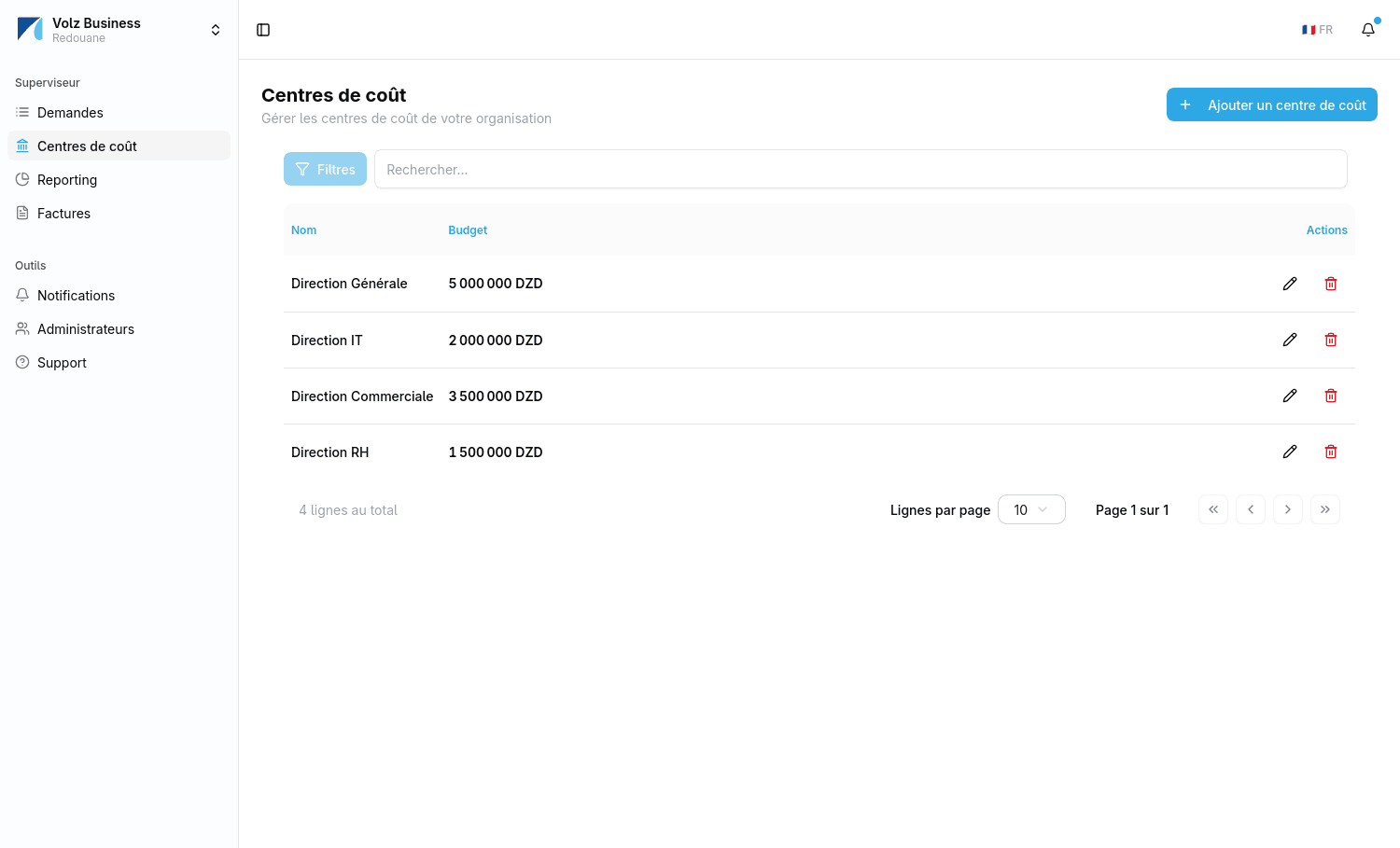Go to previous page chevron
The width and height of the screenshot is (1400, 848).
[x=1251, y=509]
